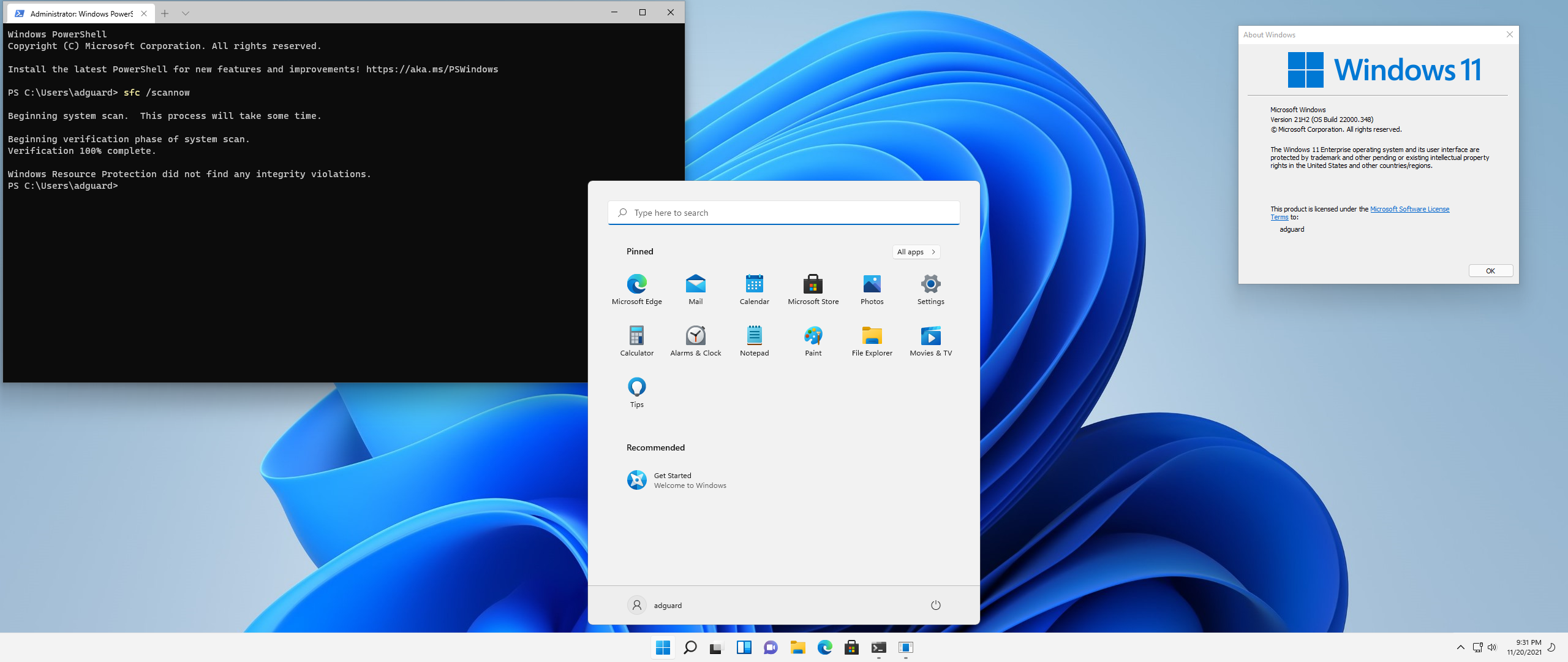
Task: Minimize the Windows Terminal window
Action: click(614, 12)
